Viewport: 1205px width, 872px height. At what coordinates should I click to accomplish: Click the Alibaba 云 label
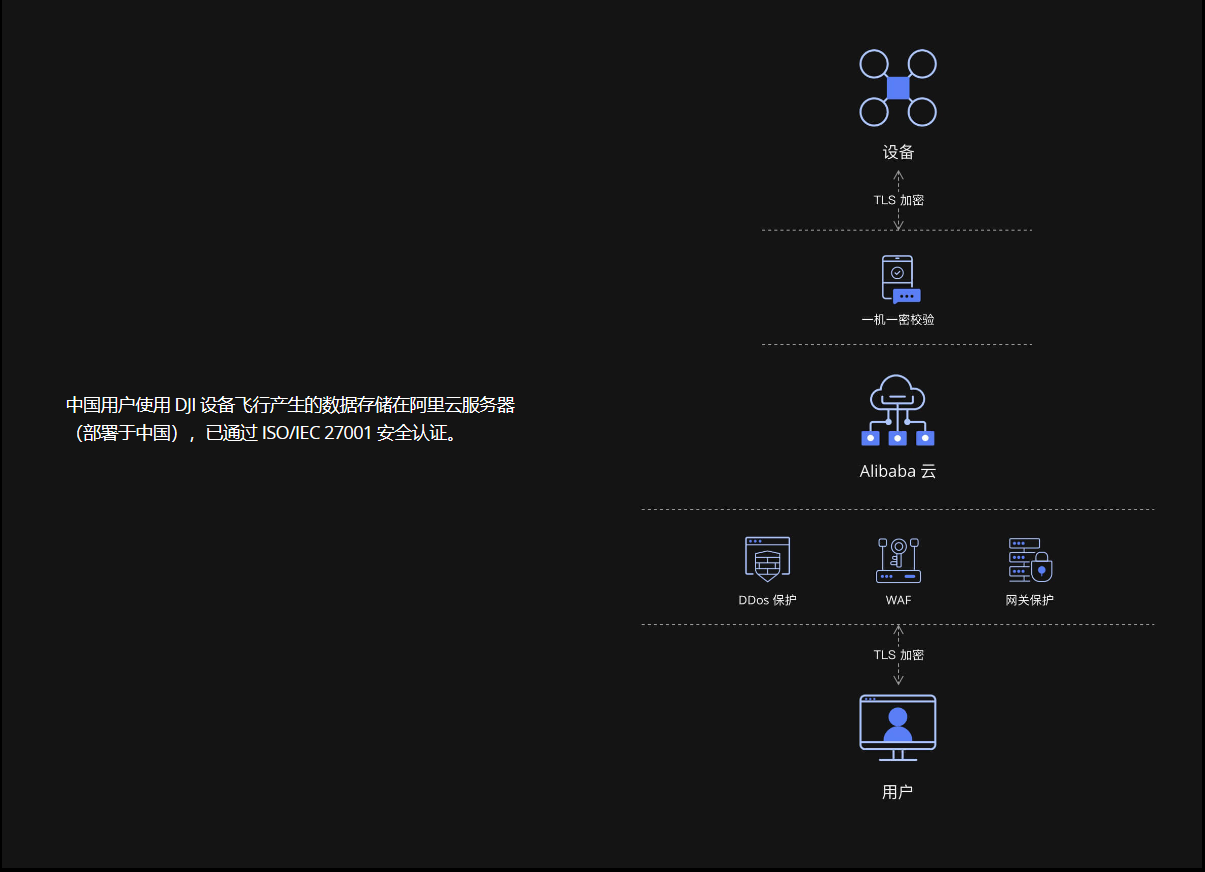point(897,471)
